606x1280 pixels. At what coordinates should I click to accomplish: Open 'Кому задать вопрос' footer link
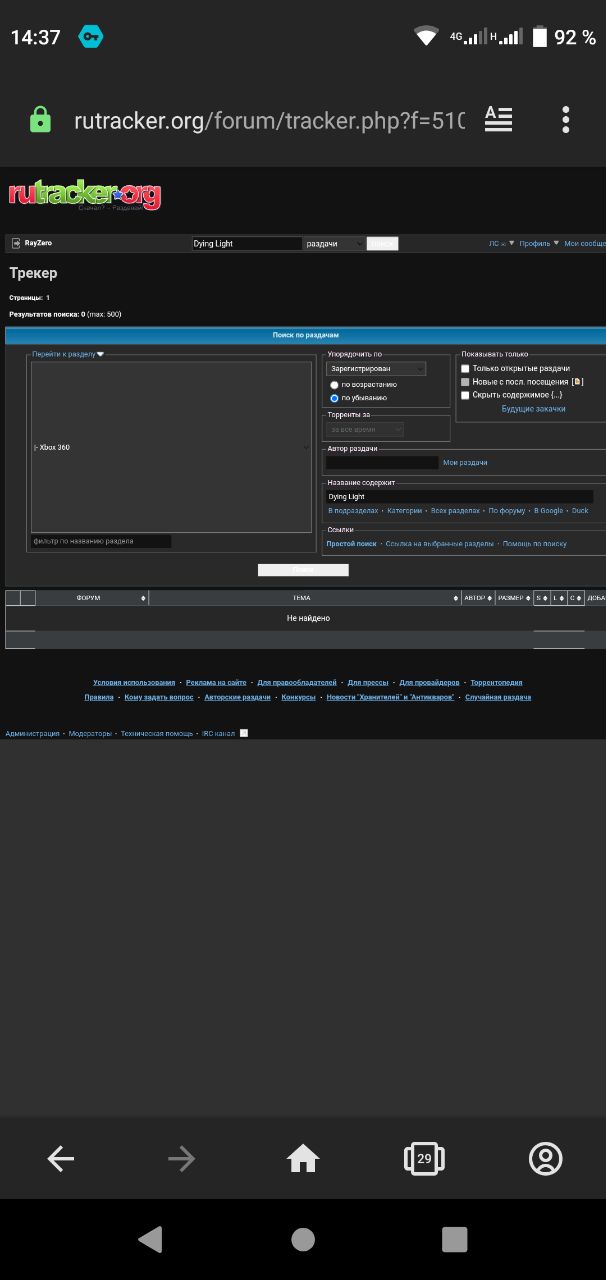pyautogui.click(x=159, y=697)
